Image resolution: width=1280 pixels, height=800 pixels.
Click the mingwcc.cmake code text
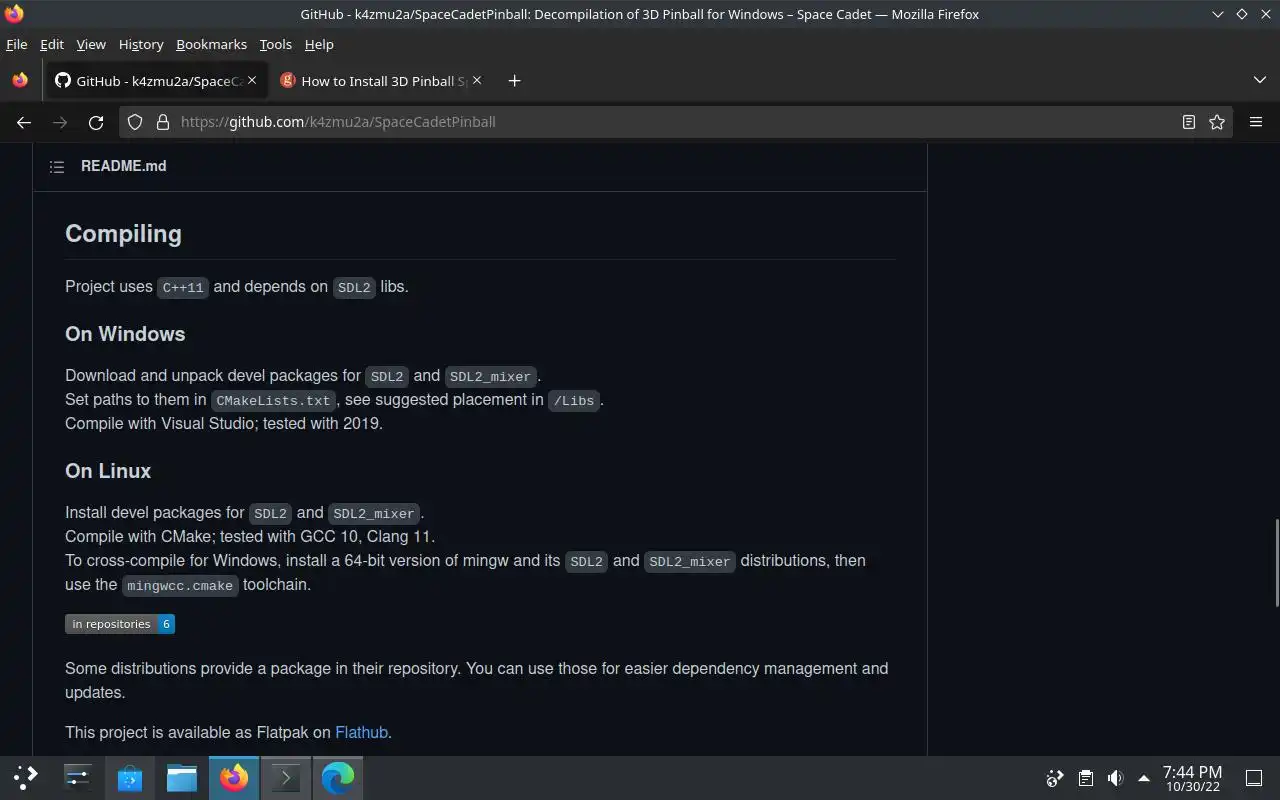pyautogui.click(x=180, y=586)
